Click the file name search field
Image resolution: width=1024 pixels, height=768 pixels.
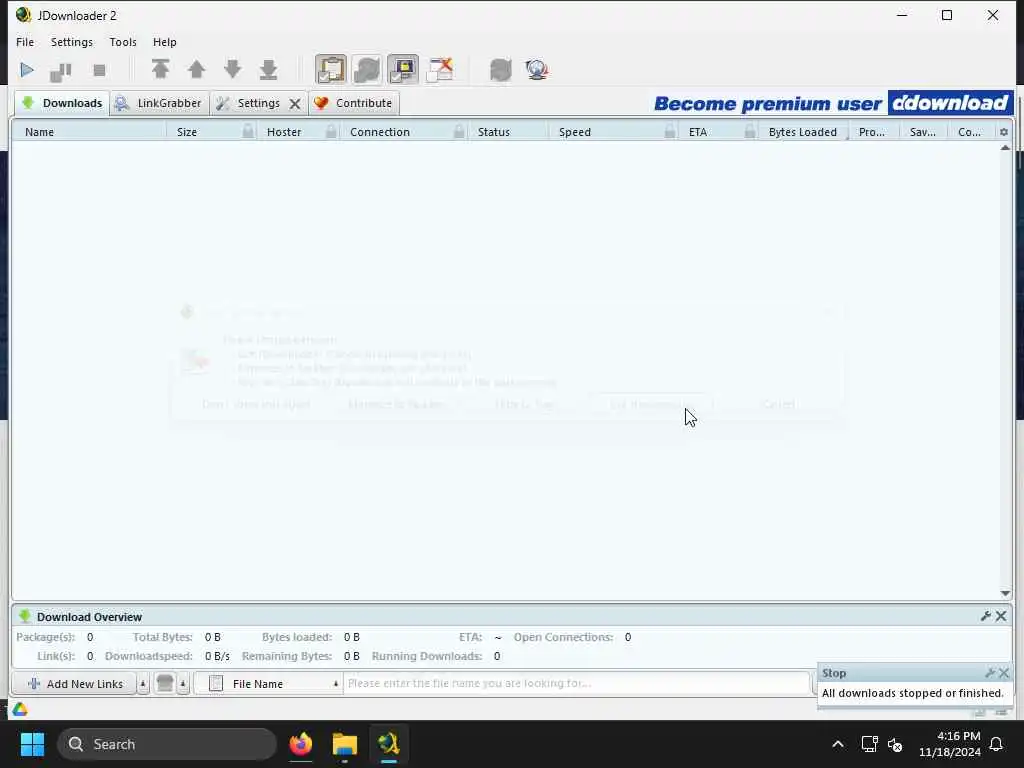coord(577,683)
